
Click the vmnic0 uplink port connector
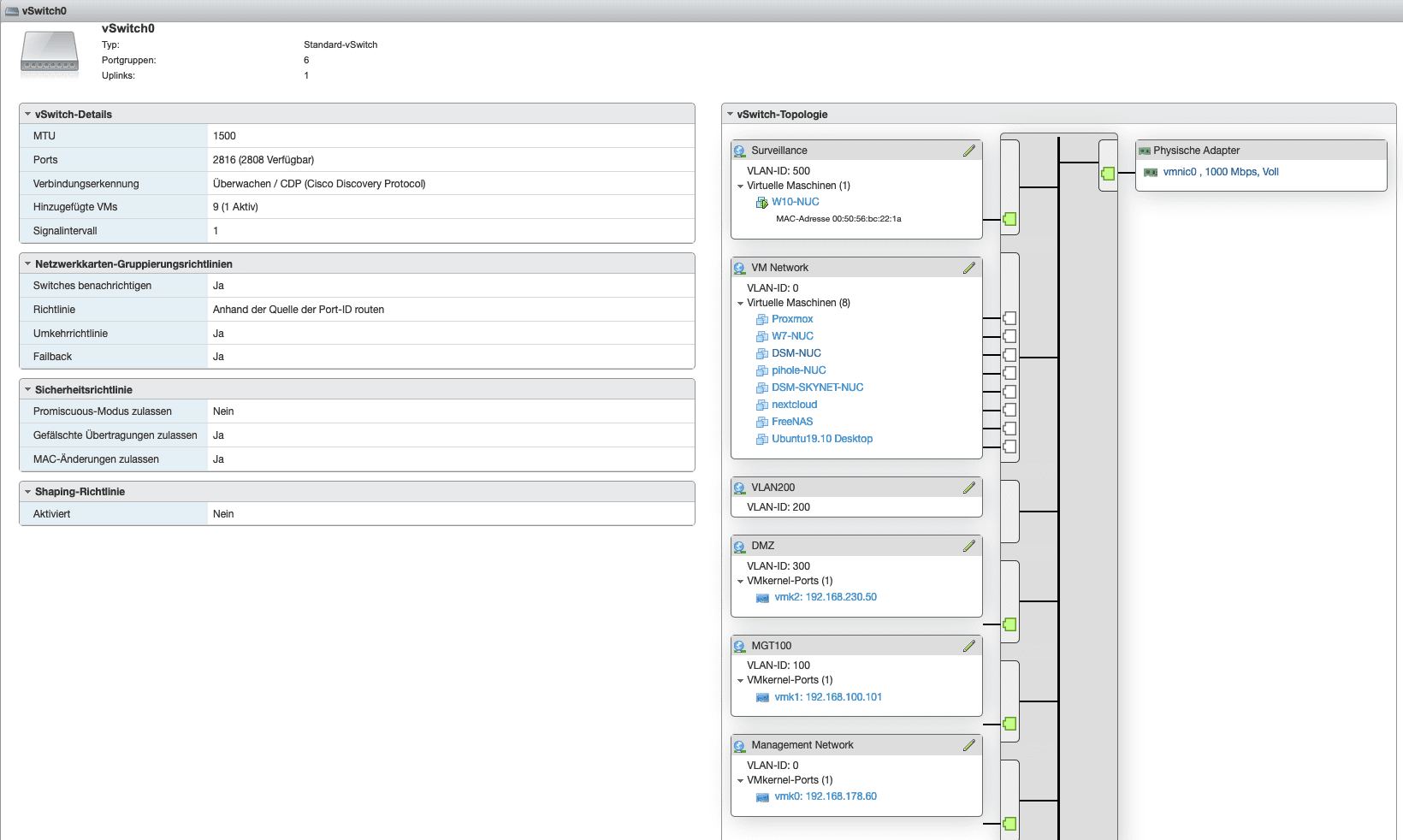click(x=1108, y=174)
